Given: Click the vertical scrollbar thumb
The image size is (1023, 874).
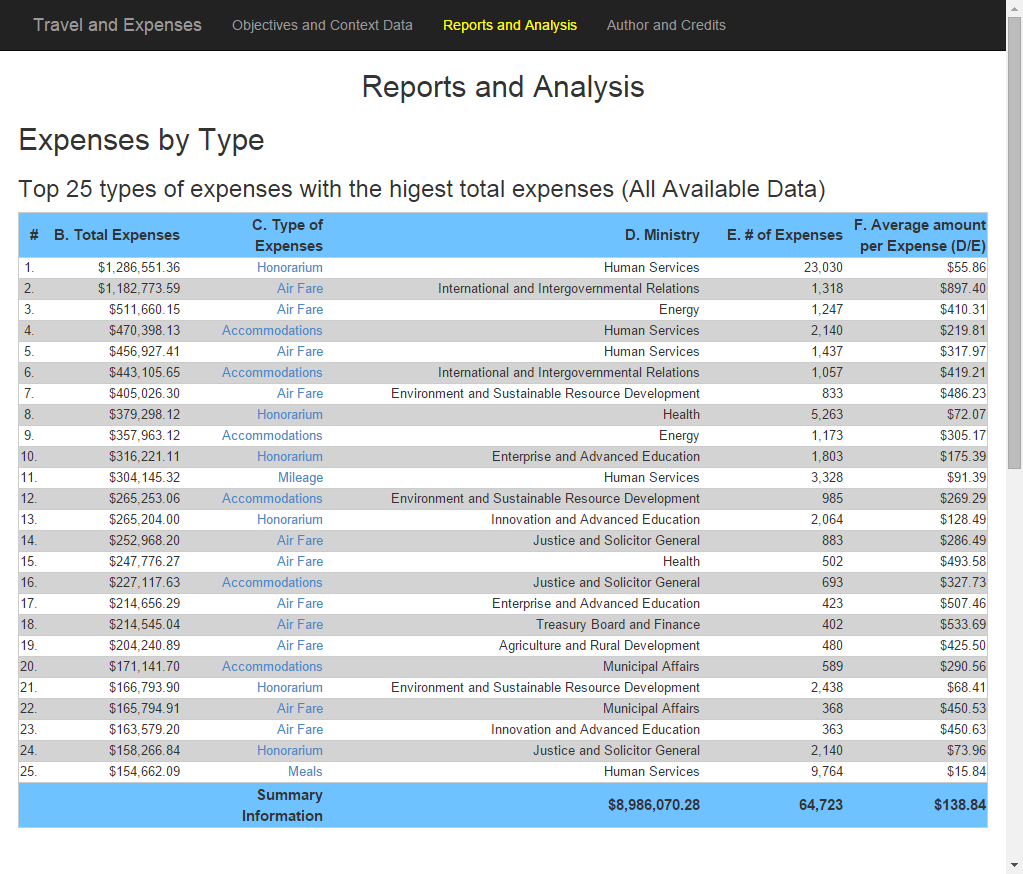Looking at the screenshot, I should pyautogui.click(x=1014, y=241).
